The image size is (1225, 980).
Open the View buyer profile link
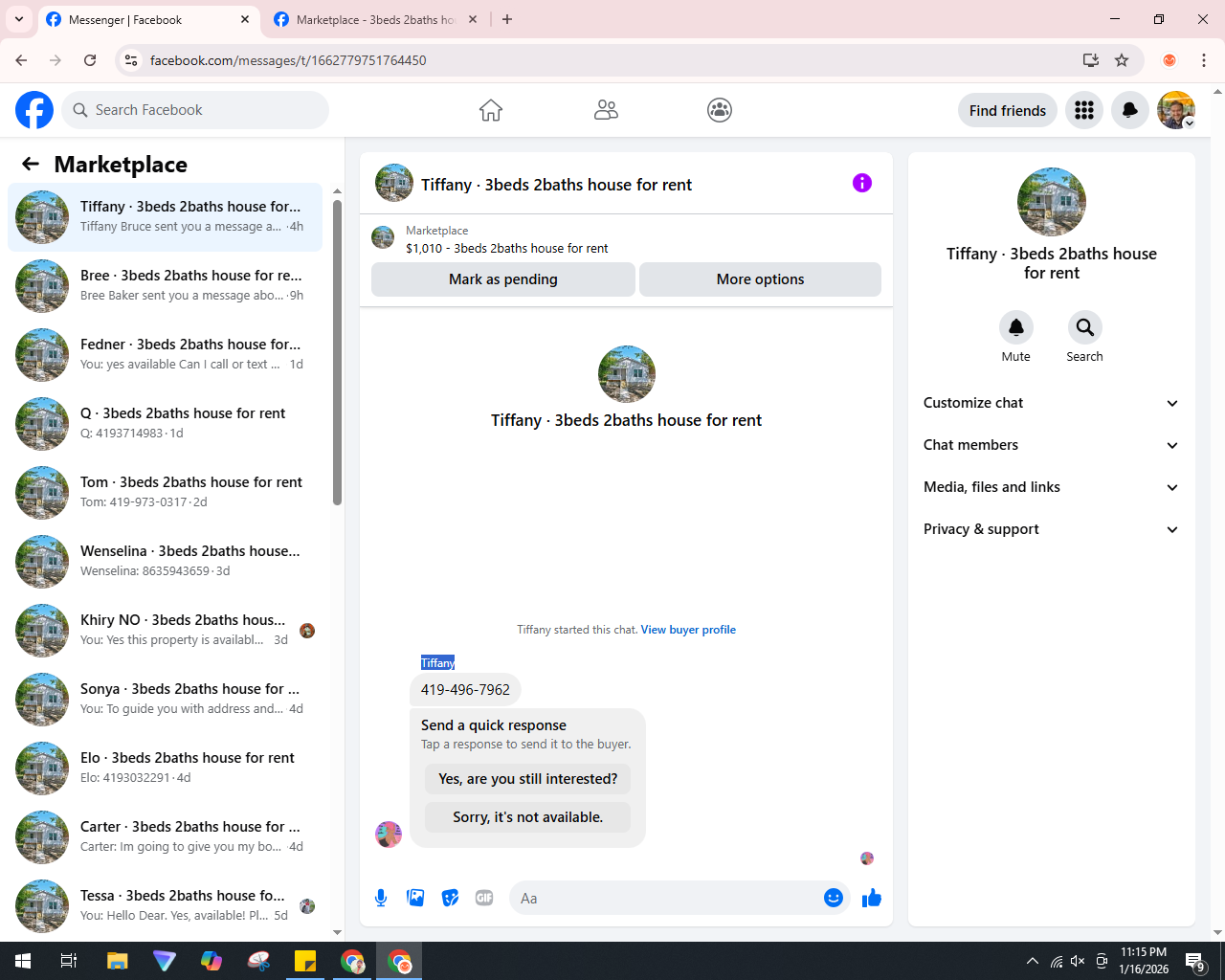click(x=688, y=630)
